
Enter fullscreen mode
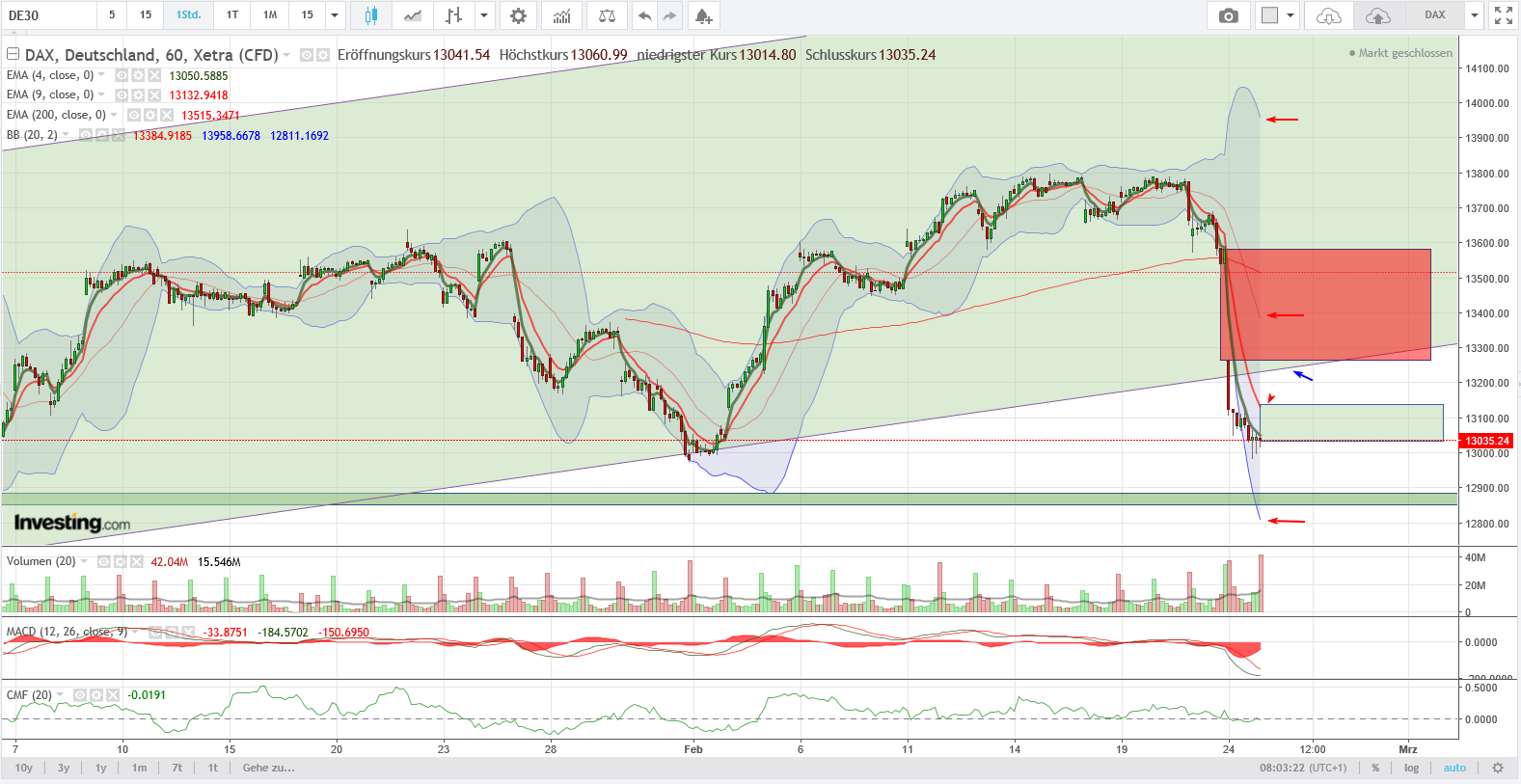pos(1503,15)
